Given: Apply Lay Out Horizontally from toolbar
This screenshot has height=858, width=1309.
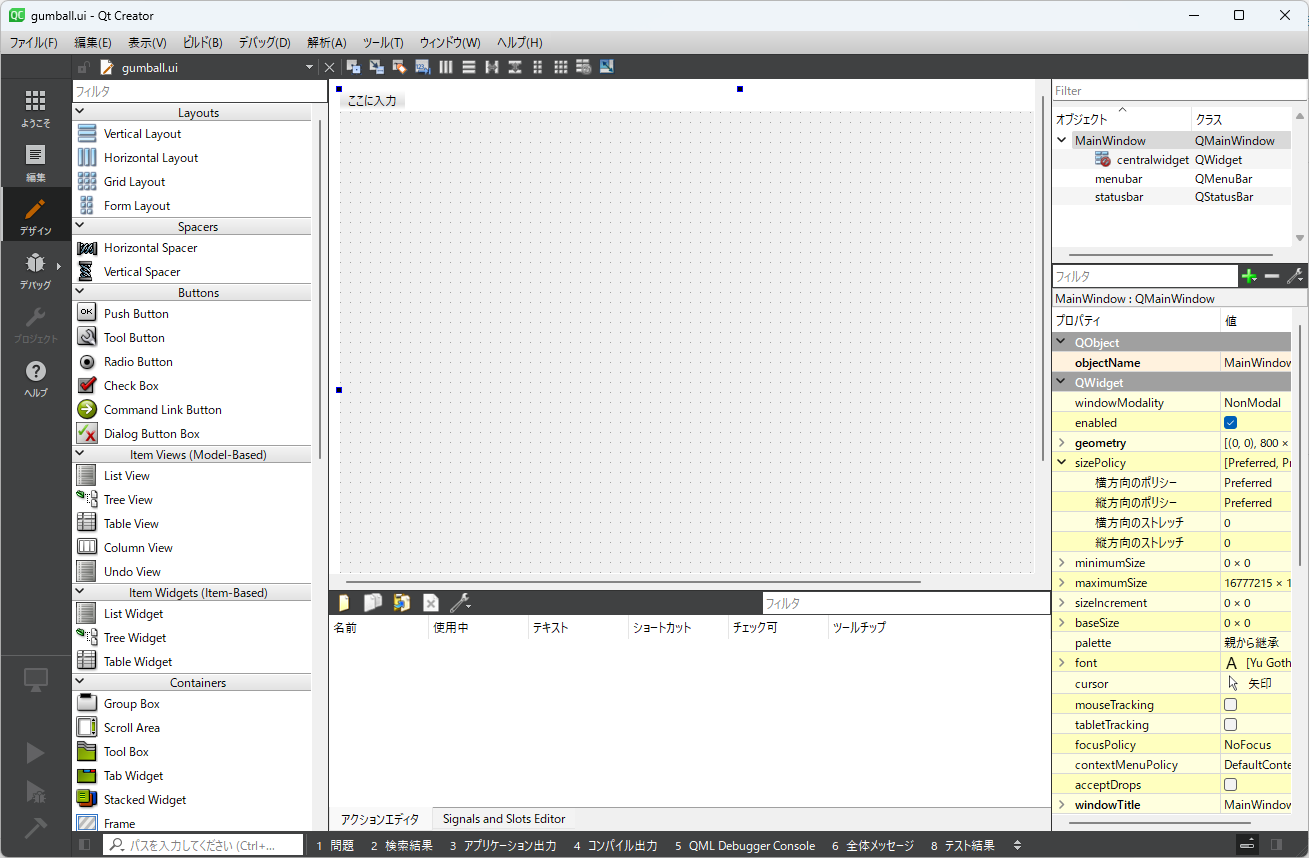Looking at the screenshot, I should pos(445,67).
